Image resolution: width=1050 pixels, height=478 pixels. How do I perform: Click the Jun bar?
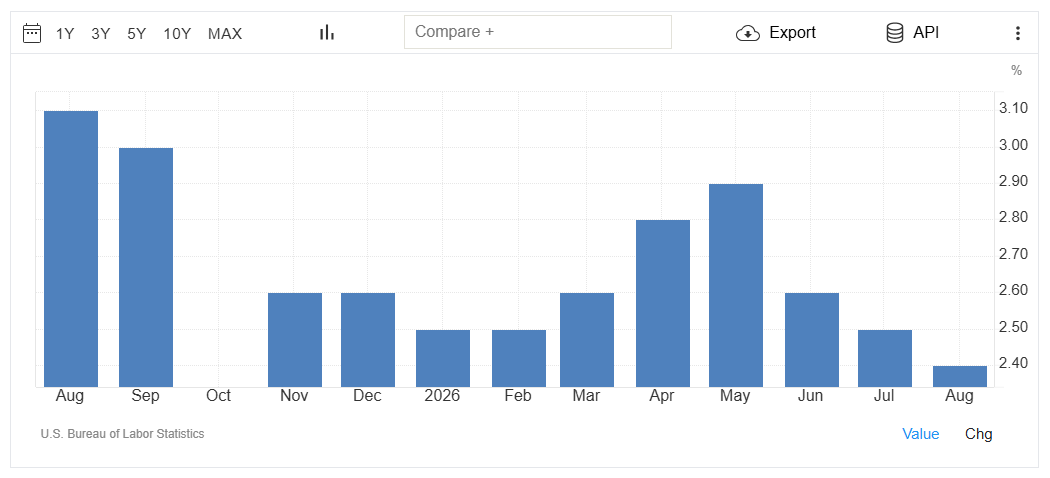tap(812, 340)
